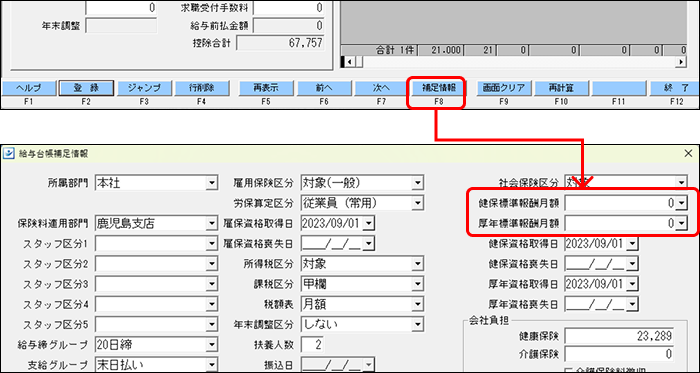Open the 厚年標準報酬月額 dropdown arrow
This screenshot has width=700, height=373.
(x=681, y=224)
